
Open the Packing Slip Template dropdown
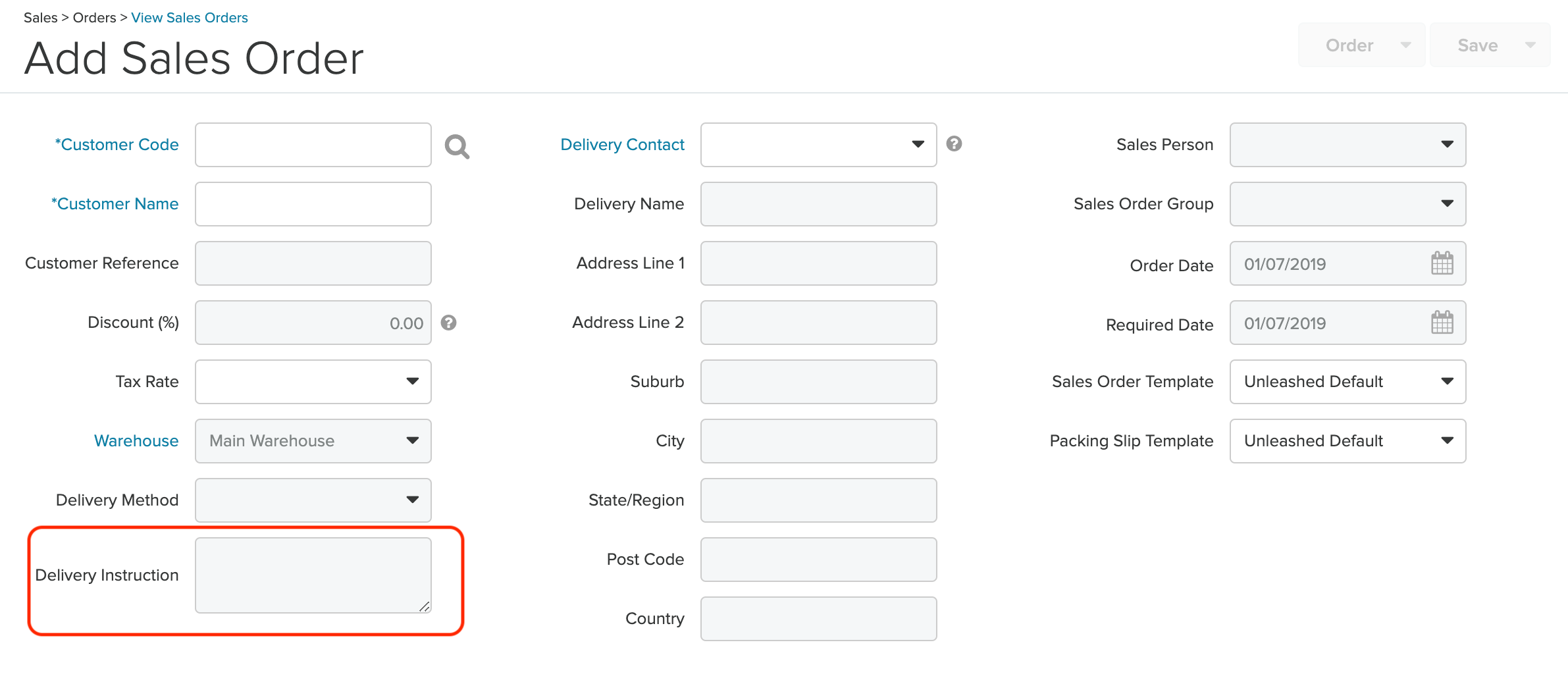pos(1447,440)
